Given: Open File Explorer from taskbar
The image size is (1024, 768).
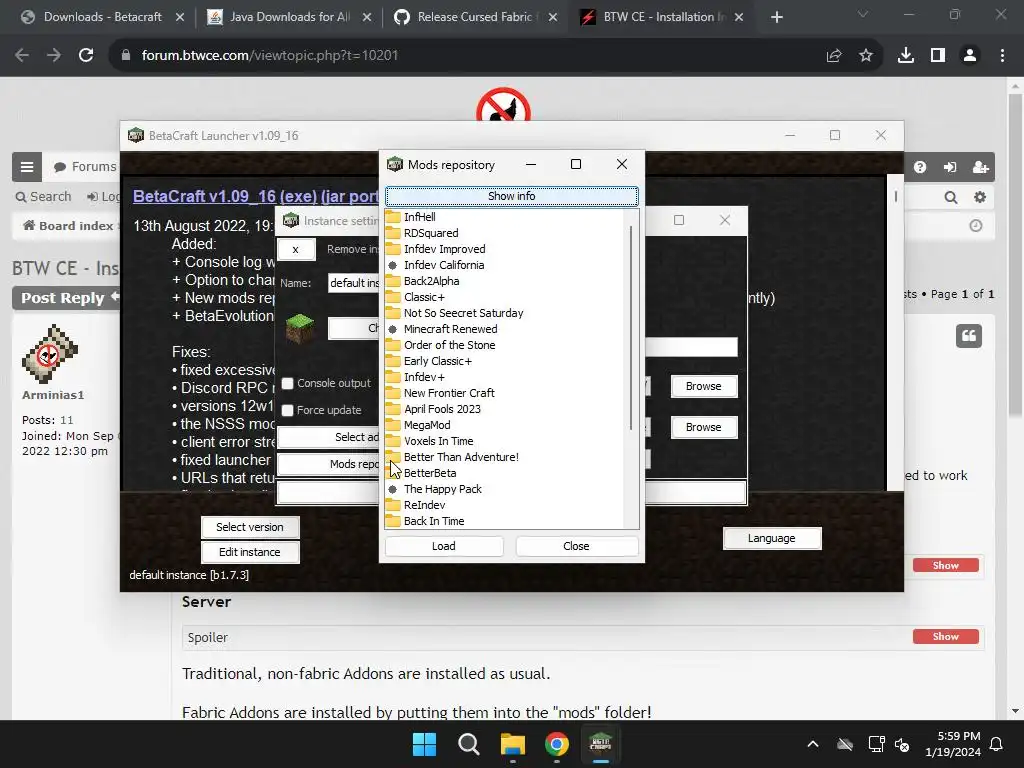Looking at the screenshot, I should coord(513,744).
